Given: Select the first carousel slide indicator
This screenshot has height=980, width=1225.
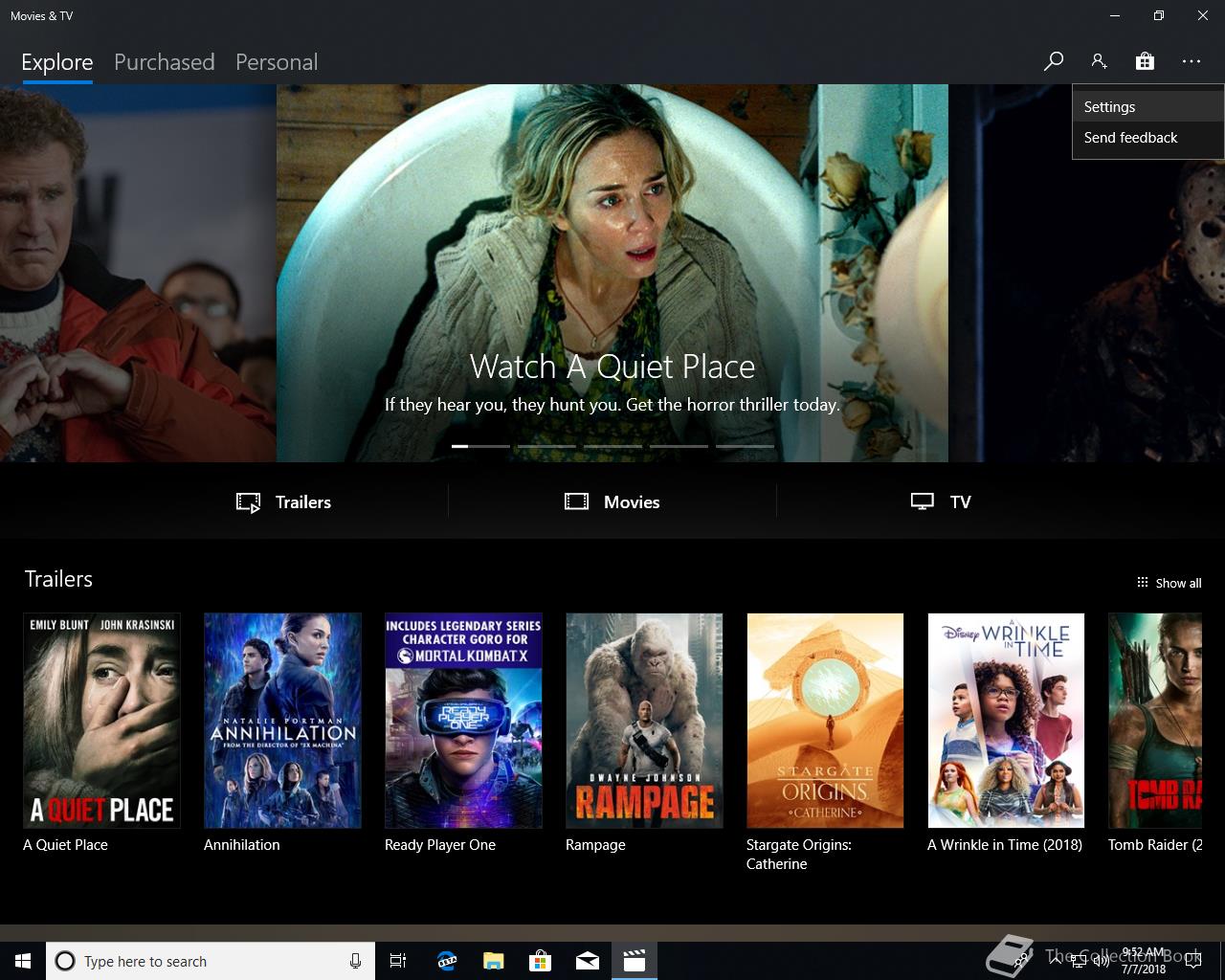Looking at the screenshot, I should pyautogui.click(x=480, y=446).
